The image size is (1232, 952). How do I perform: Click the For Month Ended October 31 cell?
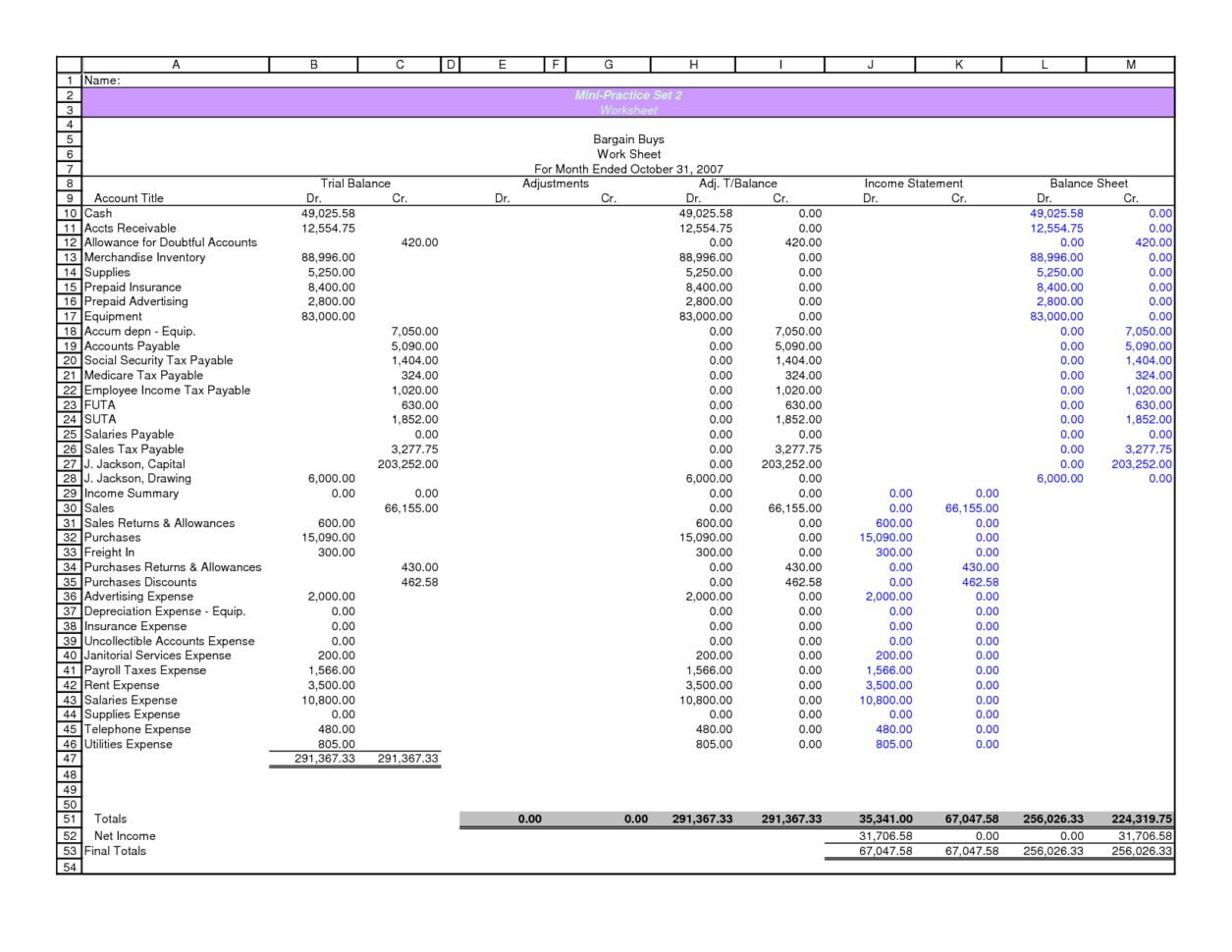pyautogui.click(x=628, y=169)
